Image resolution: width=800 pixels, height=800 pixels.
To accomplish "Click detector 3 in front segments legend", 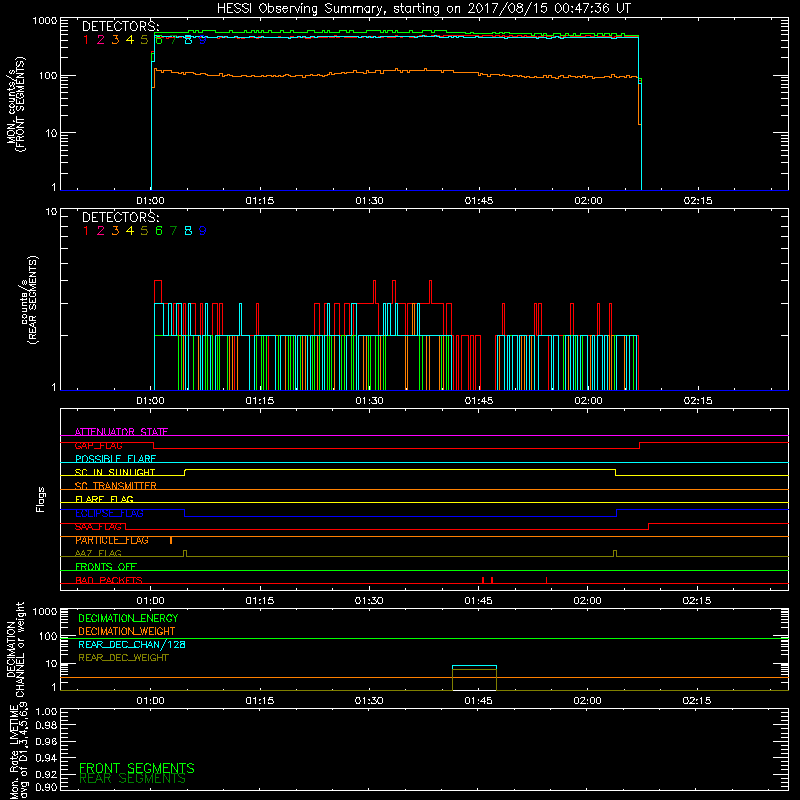I will point(115,40).
